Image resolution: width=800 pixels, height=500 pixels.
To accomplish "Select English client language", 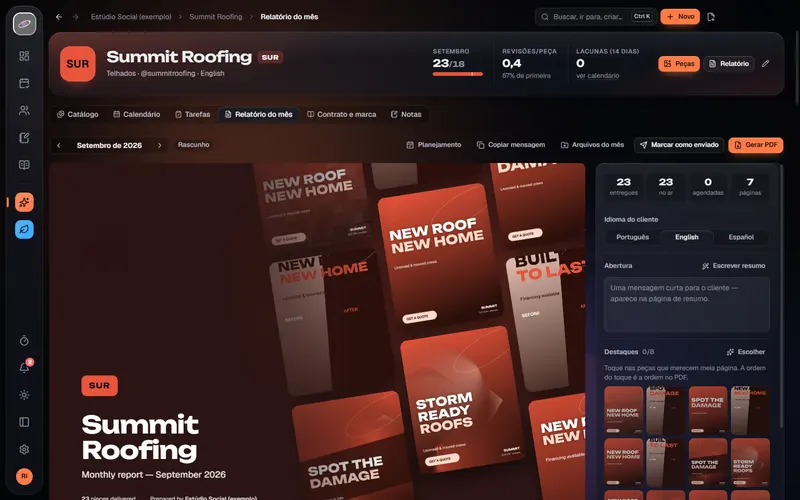I will (687, 237).
